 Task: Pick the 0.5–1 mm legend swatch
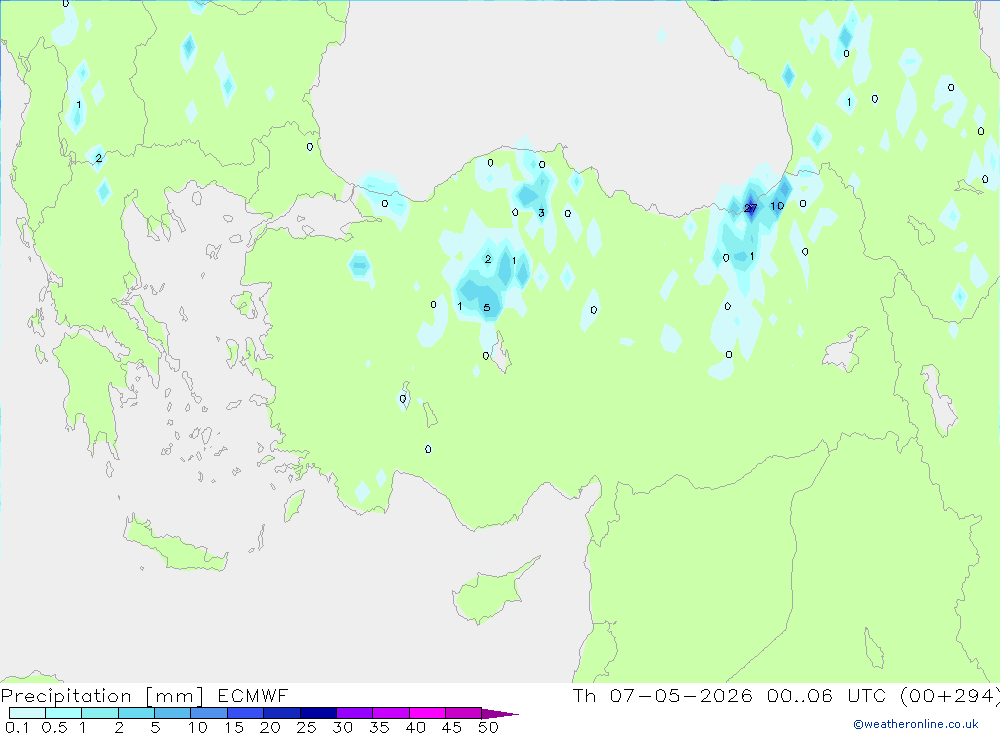(63, 713)
